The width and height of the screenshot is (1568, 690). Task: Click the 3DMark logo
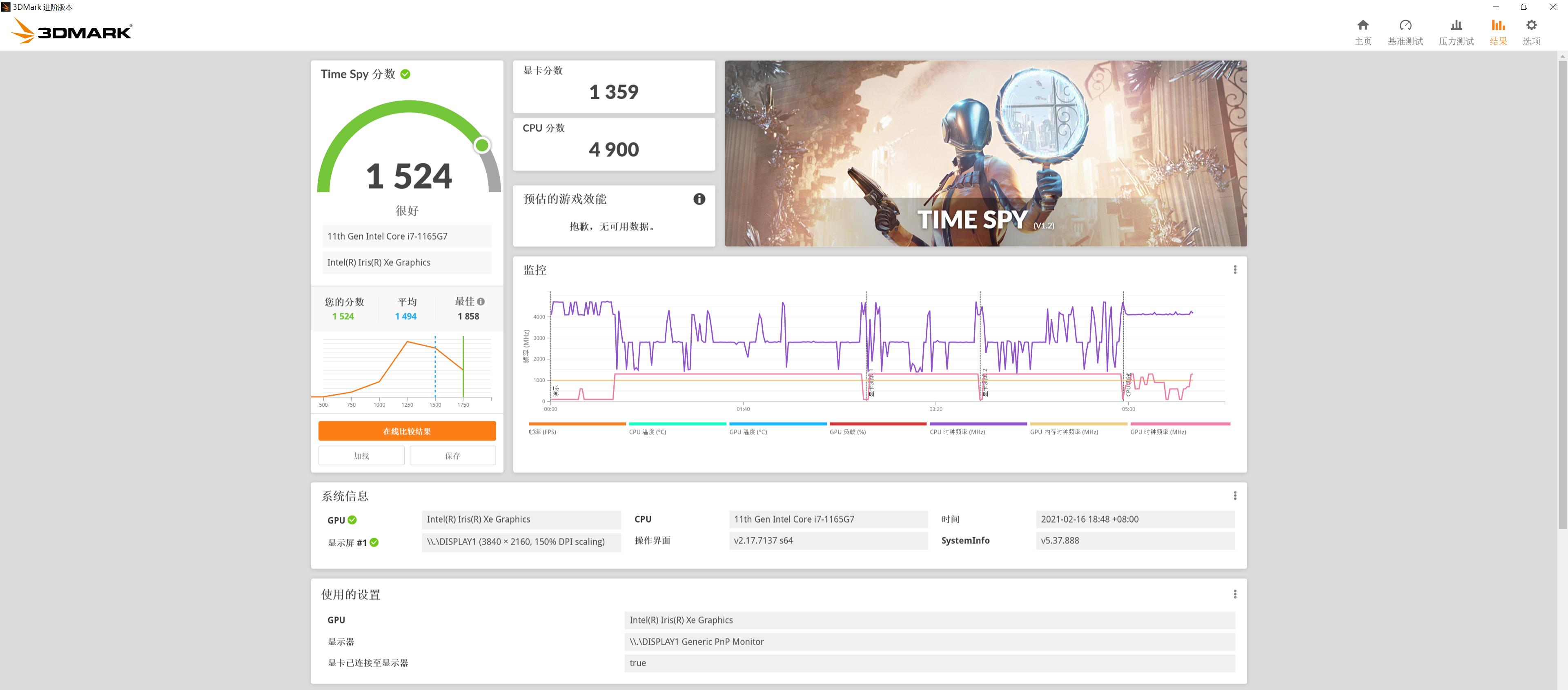(72, 31)
